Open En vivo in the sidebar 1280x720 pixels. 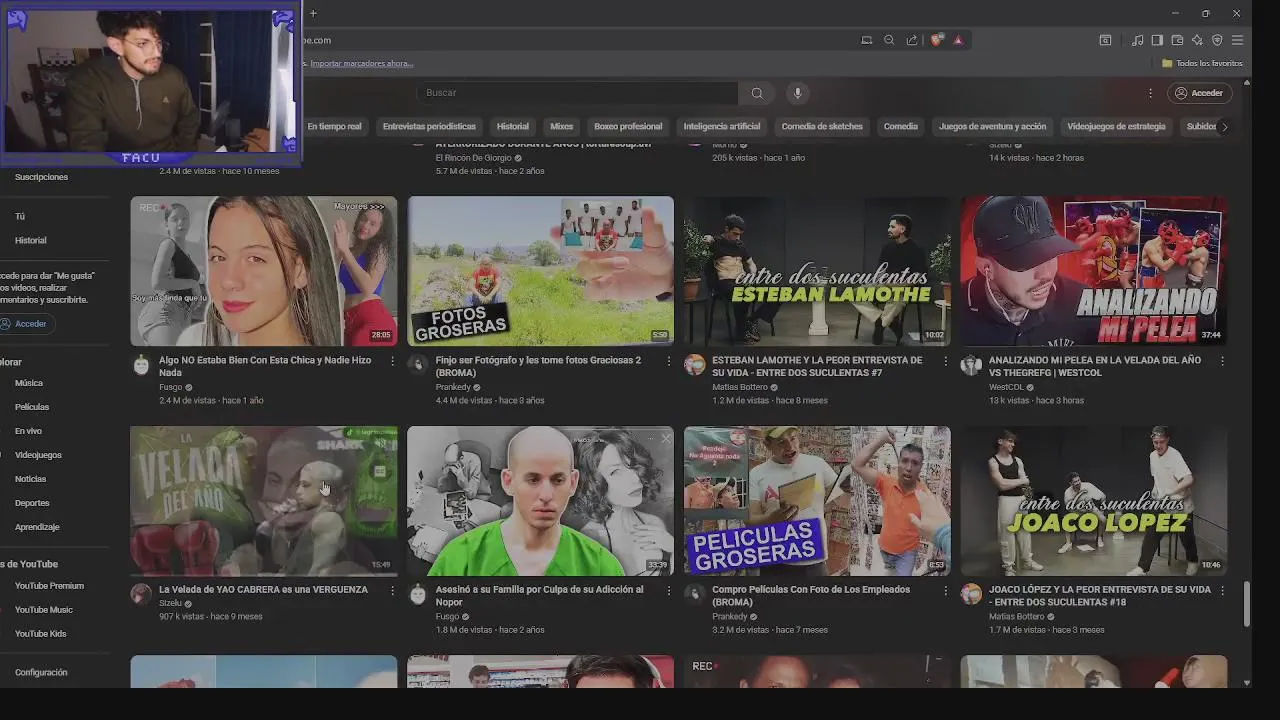(28, 431)
